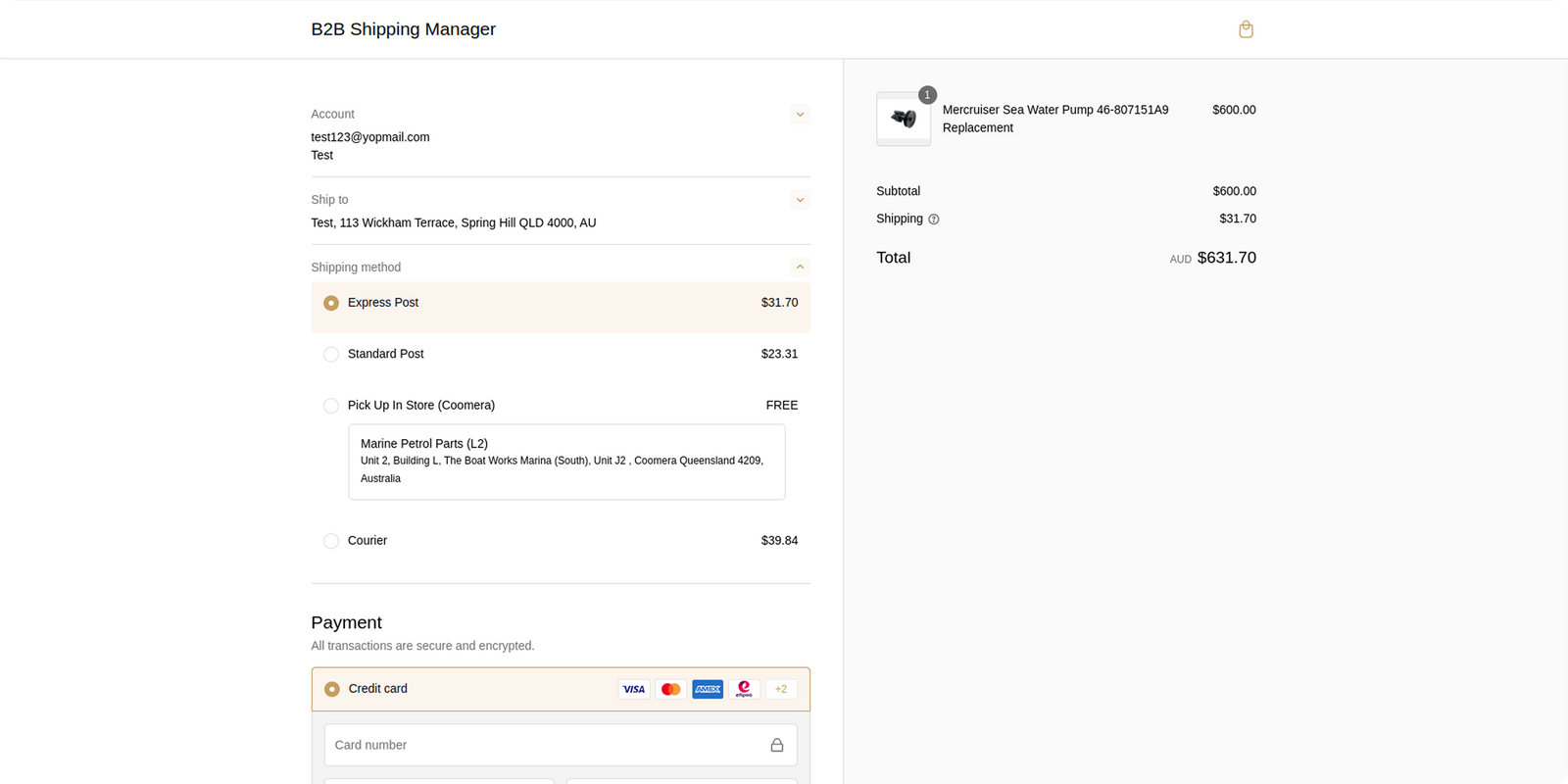Screen dimensions: 1568x784
Task: Click the eftpos payment logo
Action: coord(744,689)
